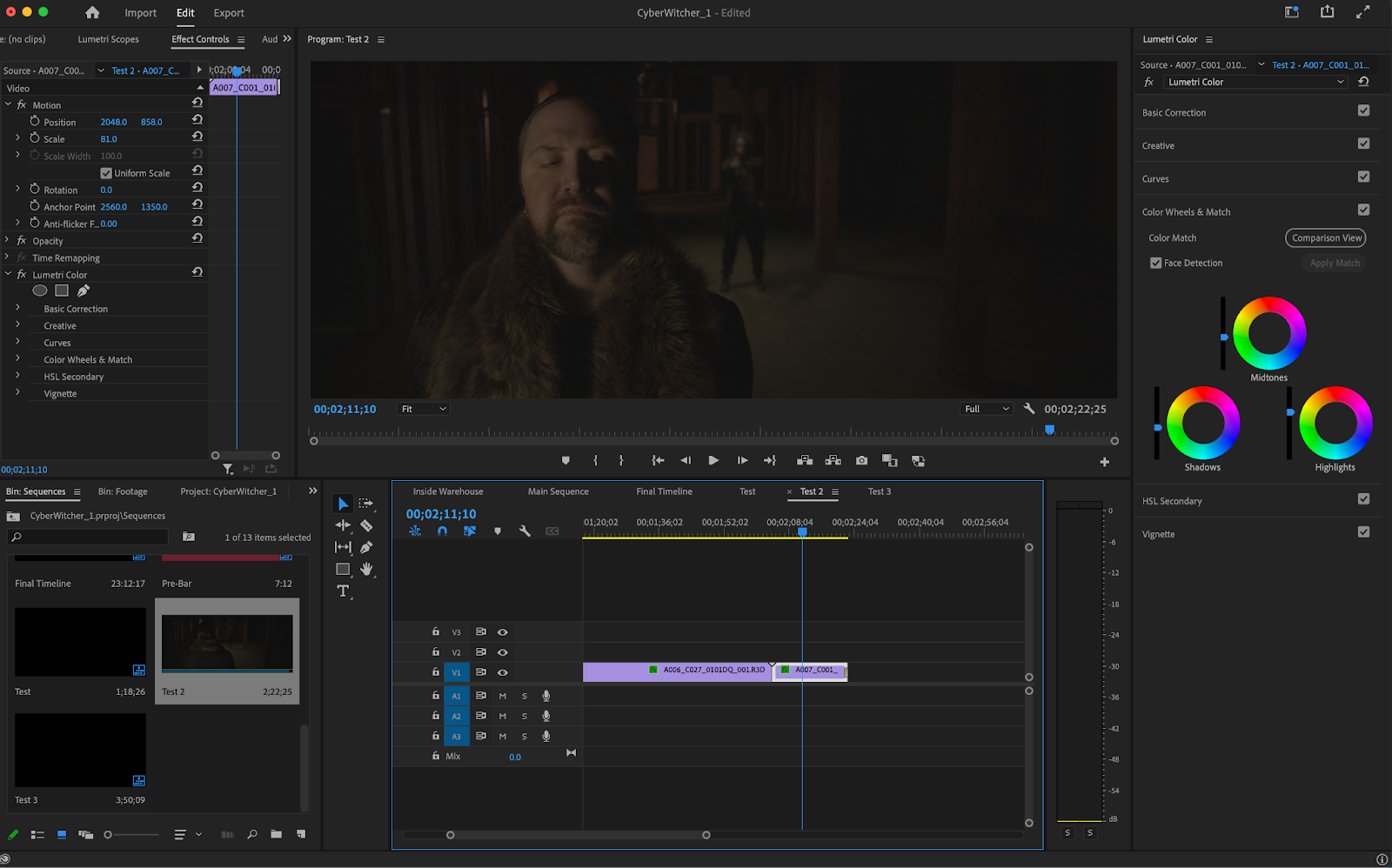The height and width of the screenshot is (868, 1392).
Task: Open the Fit zoom level dropdown
Action: [x=423, y=409]
